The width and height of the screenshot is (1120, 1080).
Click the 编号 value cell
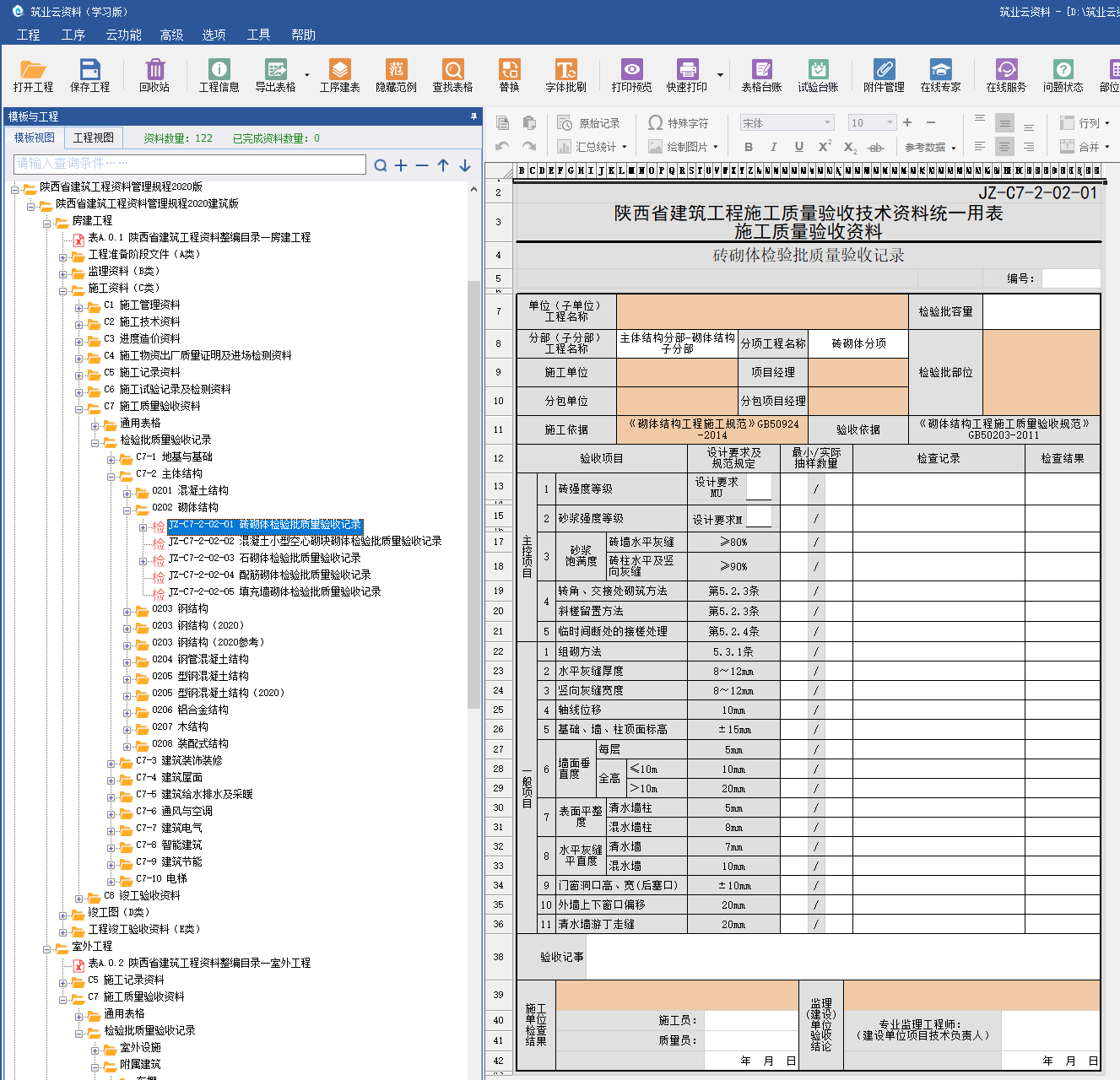point(1071,278)
